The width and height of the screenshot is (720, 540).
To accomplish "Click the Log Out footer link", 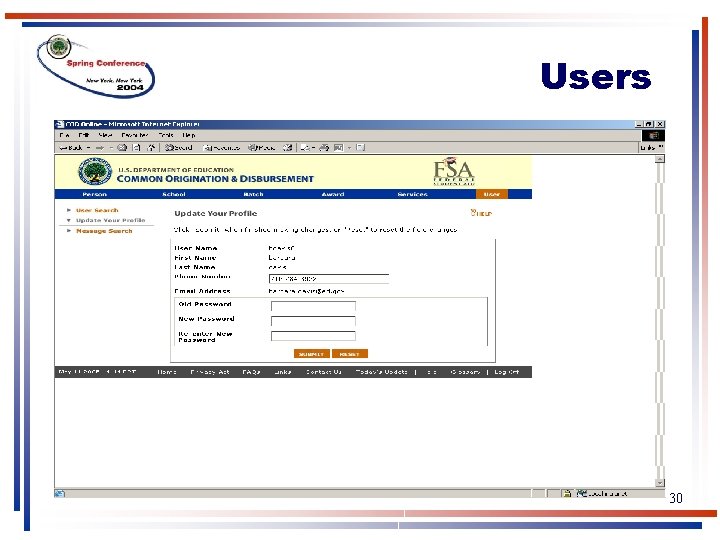I will tap(507, 372).
